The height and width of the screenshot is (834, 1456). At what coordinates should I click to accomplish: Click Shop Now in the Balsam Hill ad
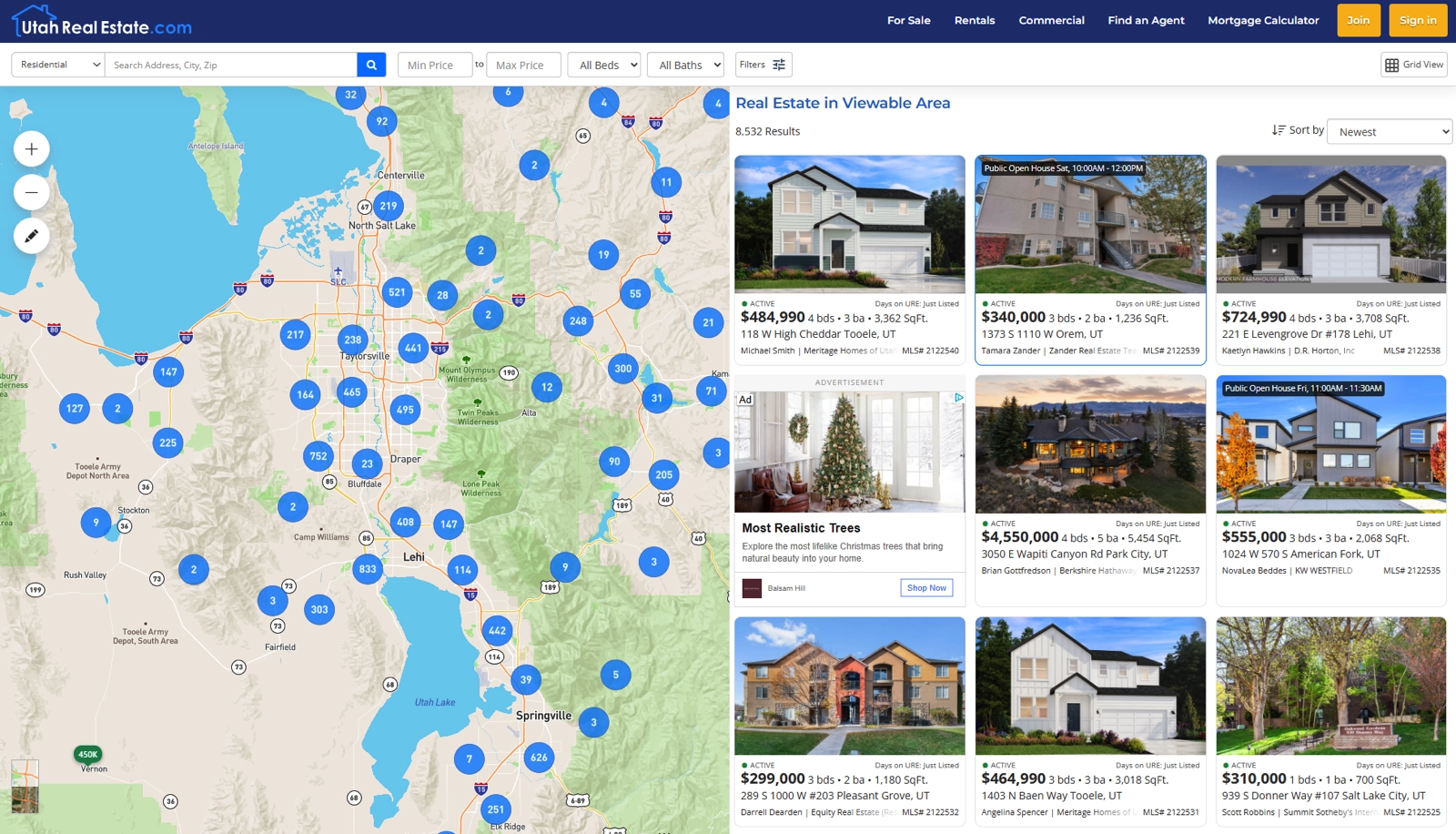click(926, 587)
